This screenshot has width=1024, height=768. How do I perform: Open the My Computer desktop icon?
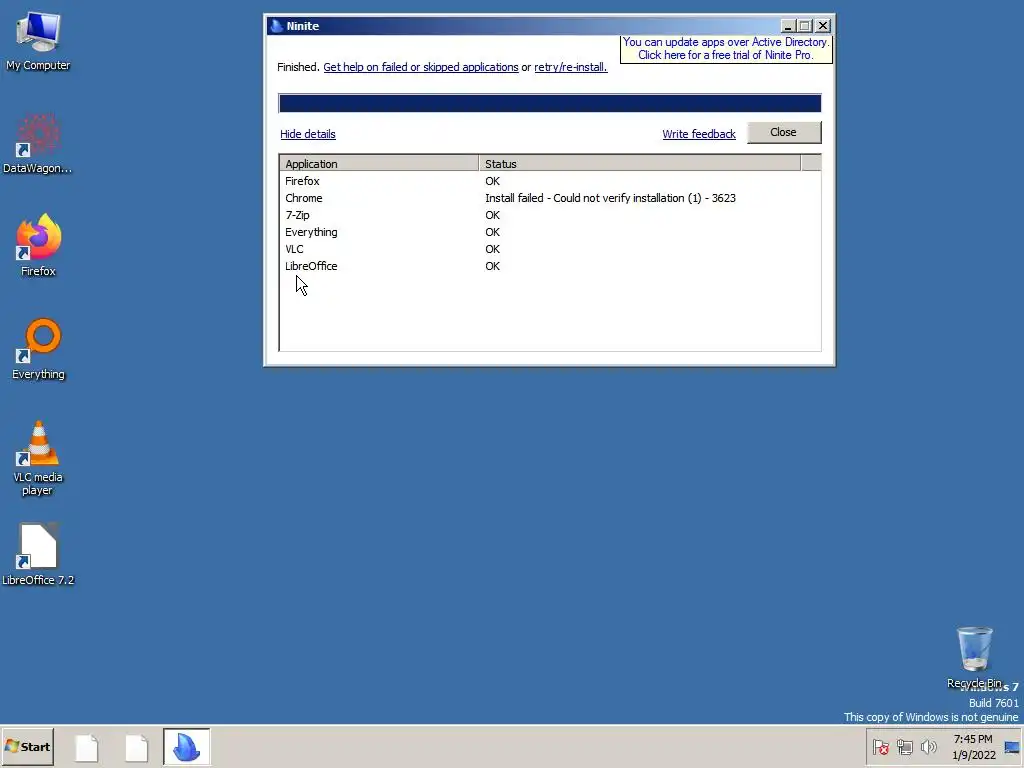coord(38,41)
